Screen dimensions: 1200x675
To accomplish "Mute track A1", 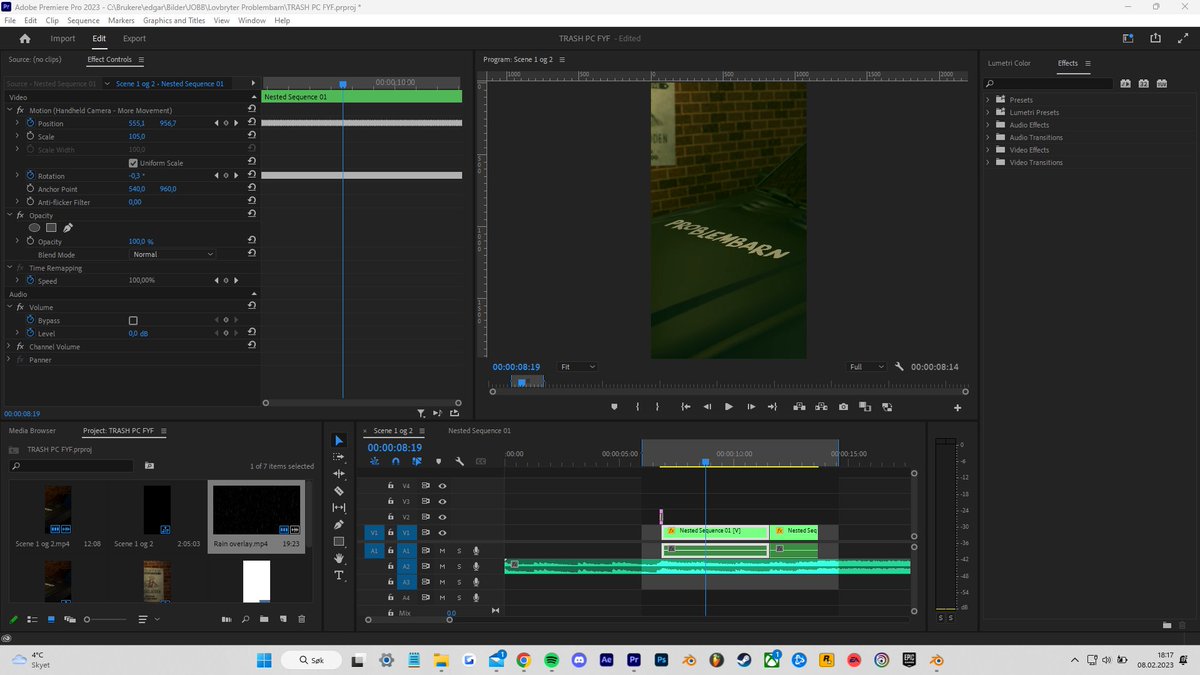I will (442, 550).
